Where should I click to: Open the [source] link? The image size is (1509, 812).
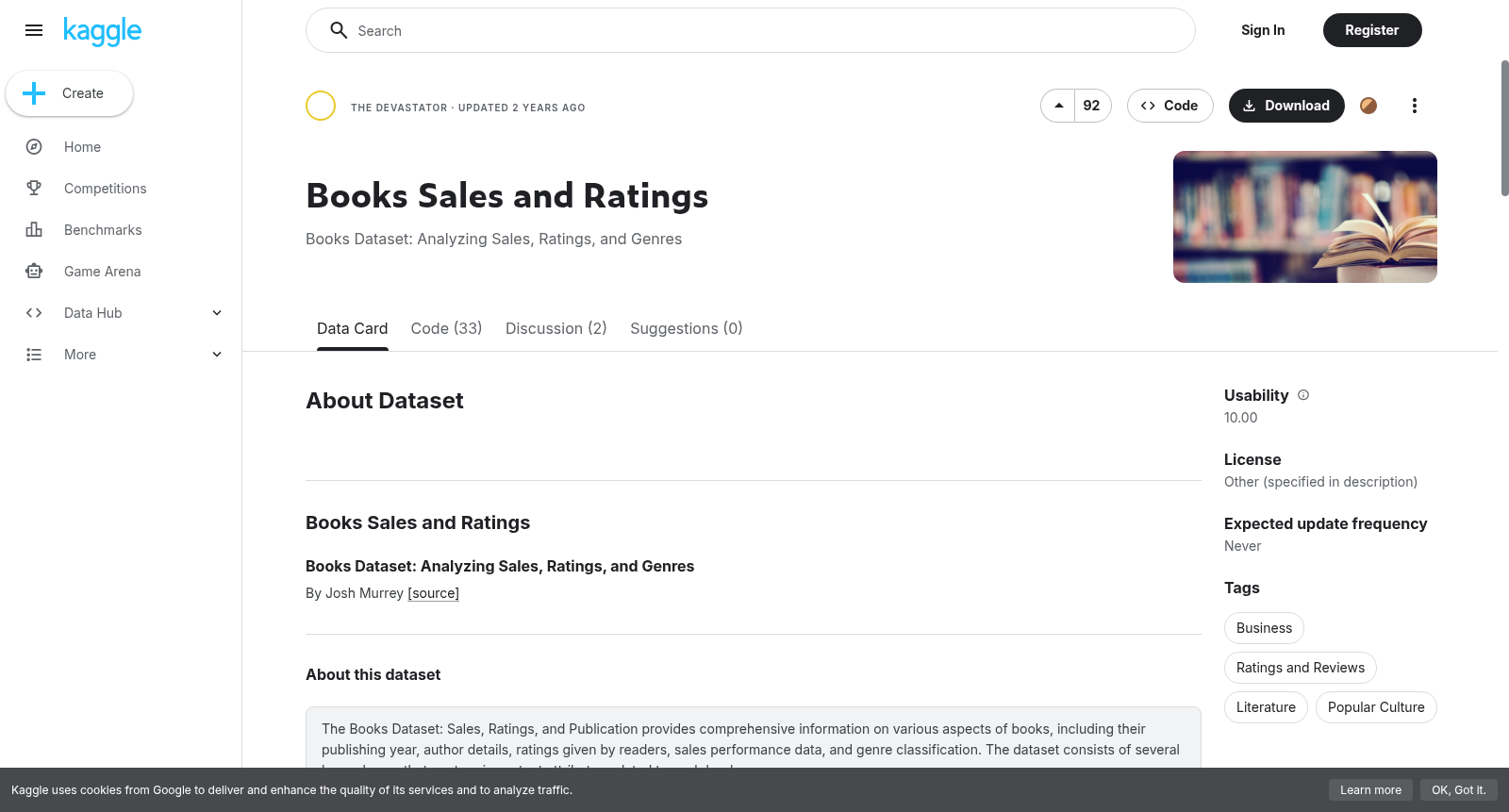[434, 593]
